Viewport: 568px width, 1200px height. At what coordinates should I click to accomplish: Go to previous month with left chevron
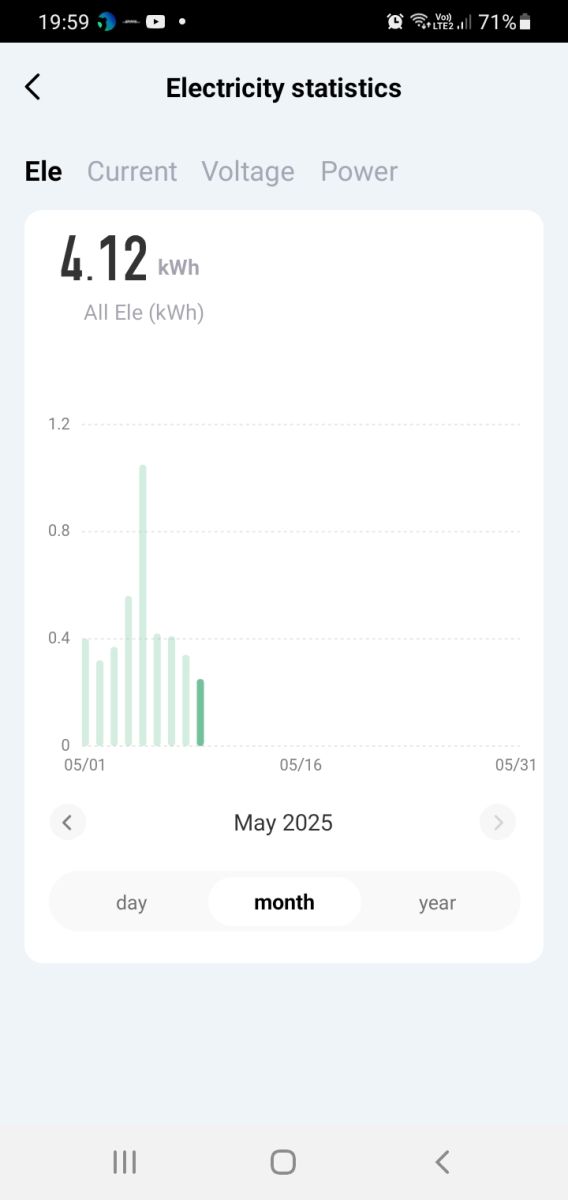coord(67,823)
